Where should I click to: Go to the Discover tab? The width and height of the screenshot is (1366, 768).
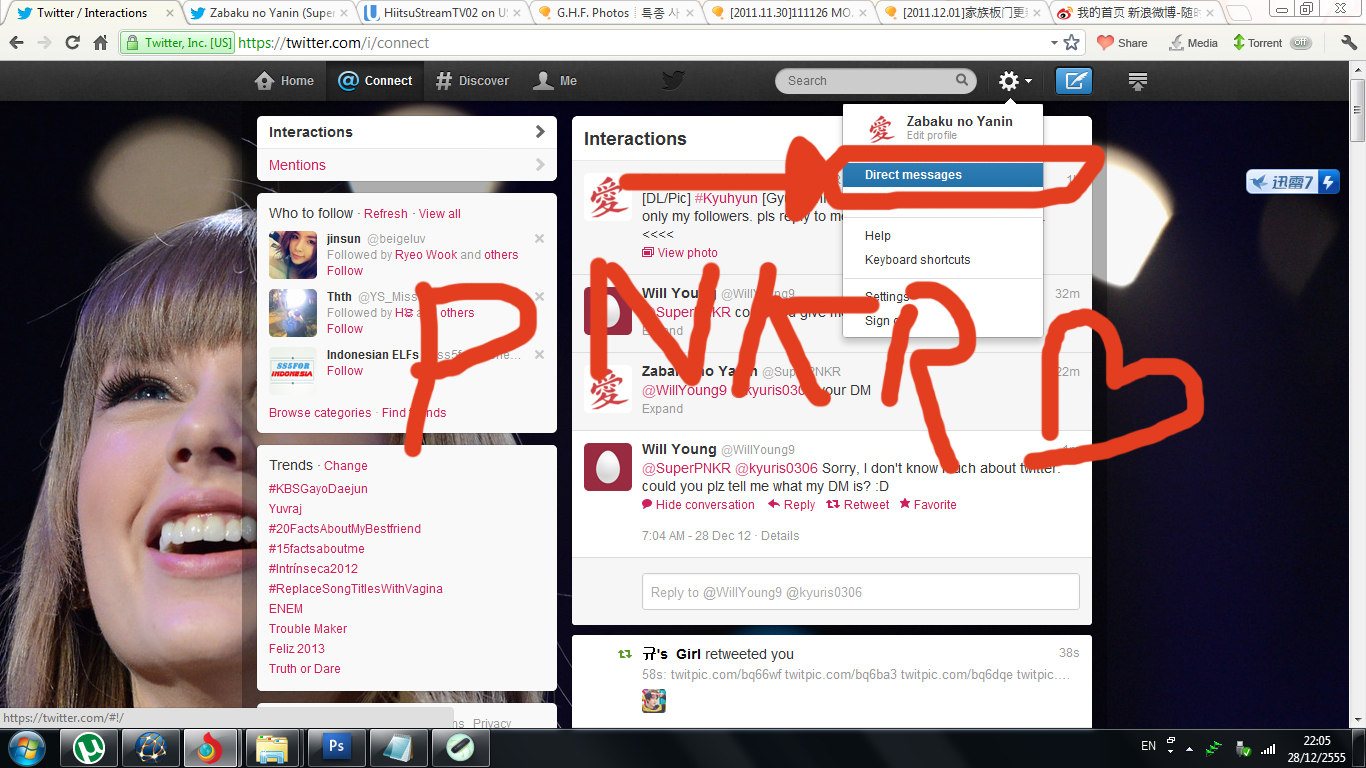coord(472,81)
